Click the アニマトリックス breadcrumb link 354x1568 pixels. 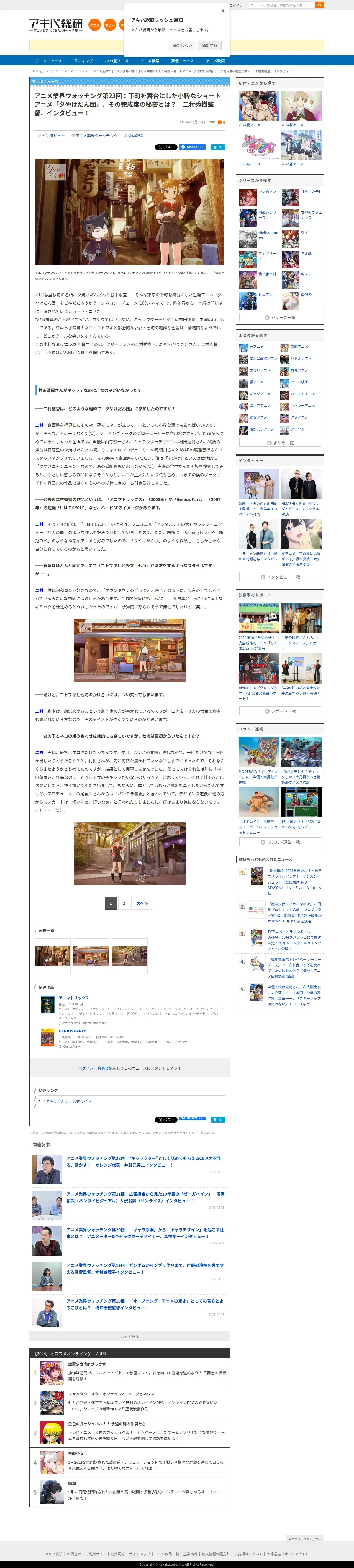[76, 71]
